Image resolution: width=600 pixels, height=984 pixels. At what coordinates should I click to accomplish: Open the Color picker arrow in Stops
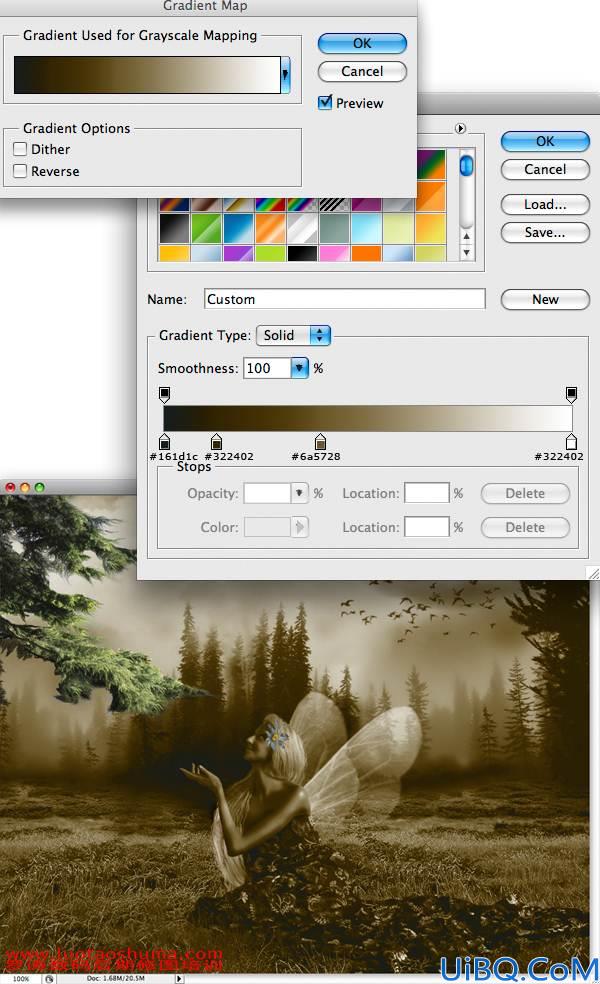(x=299, y=527)
